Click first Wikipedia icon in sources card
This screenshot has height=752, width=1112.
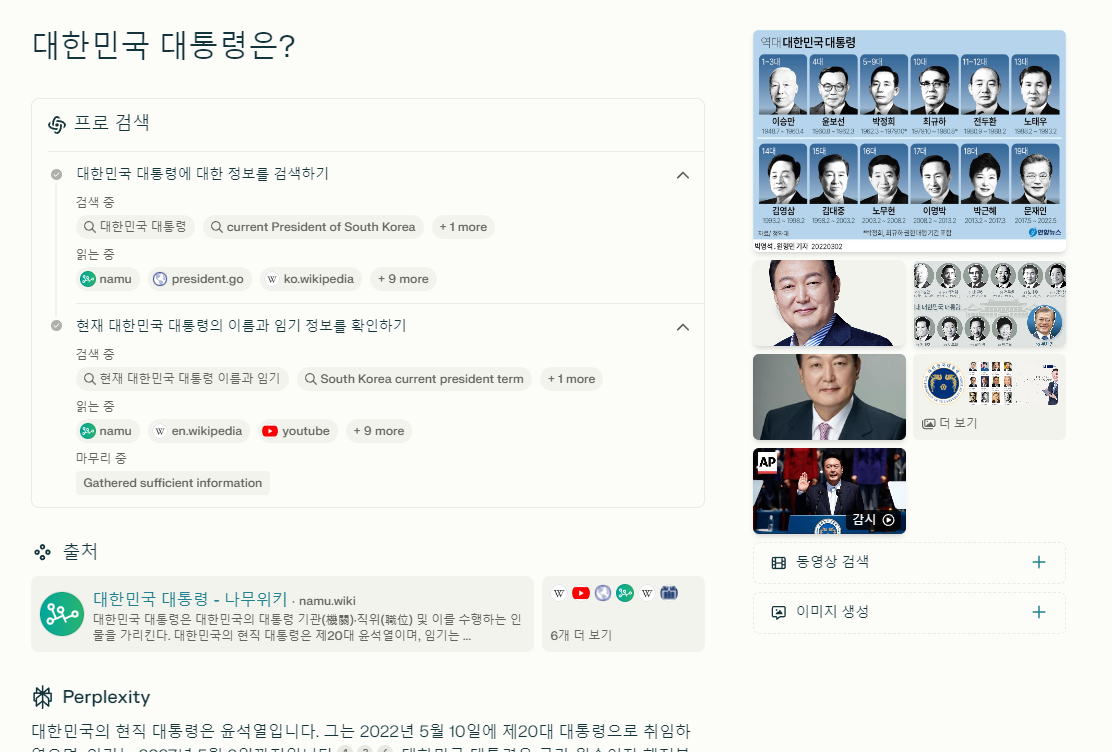559,593
